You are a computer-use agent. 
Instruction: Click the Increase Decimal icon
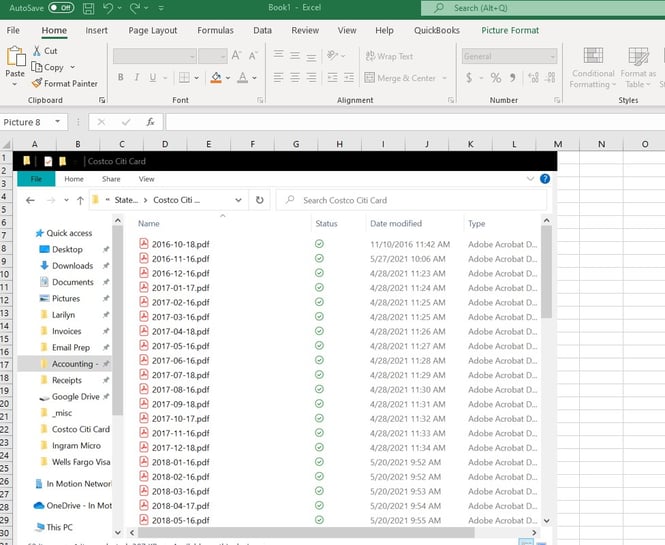[x=533, y=78]
